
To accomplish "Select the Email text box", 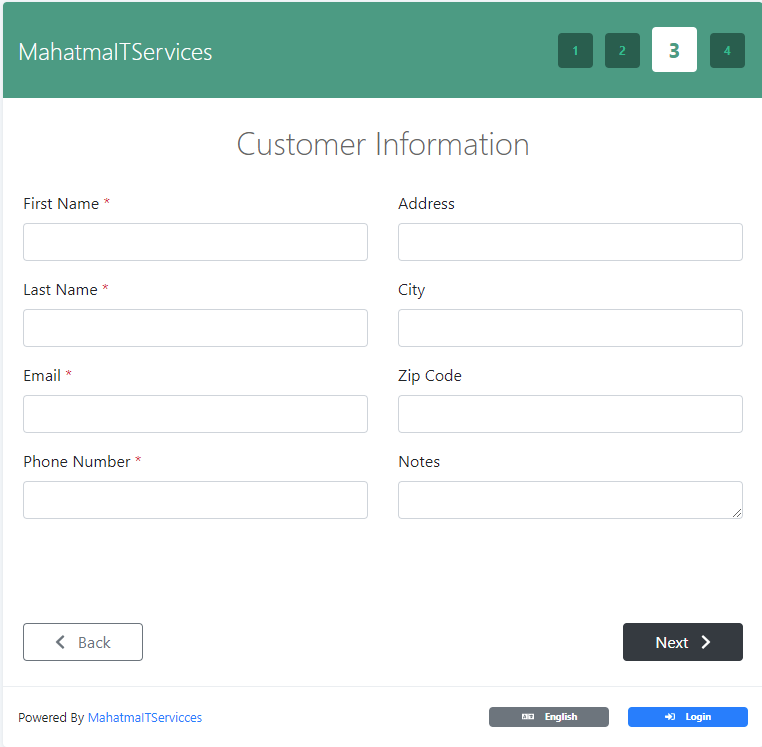I will click(x=195, y=414).
